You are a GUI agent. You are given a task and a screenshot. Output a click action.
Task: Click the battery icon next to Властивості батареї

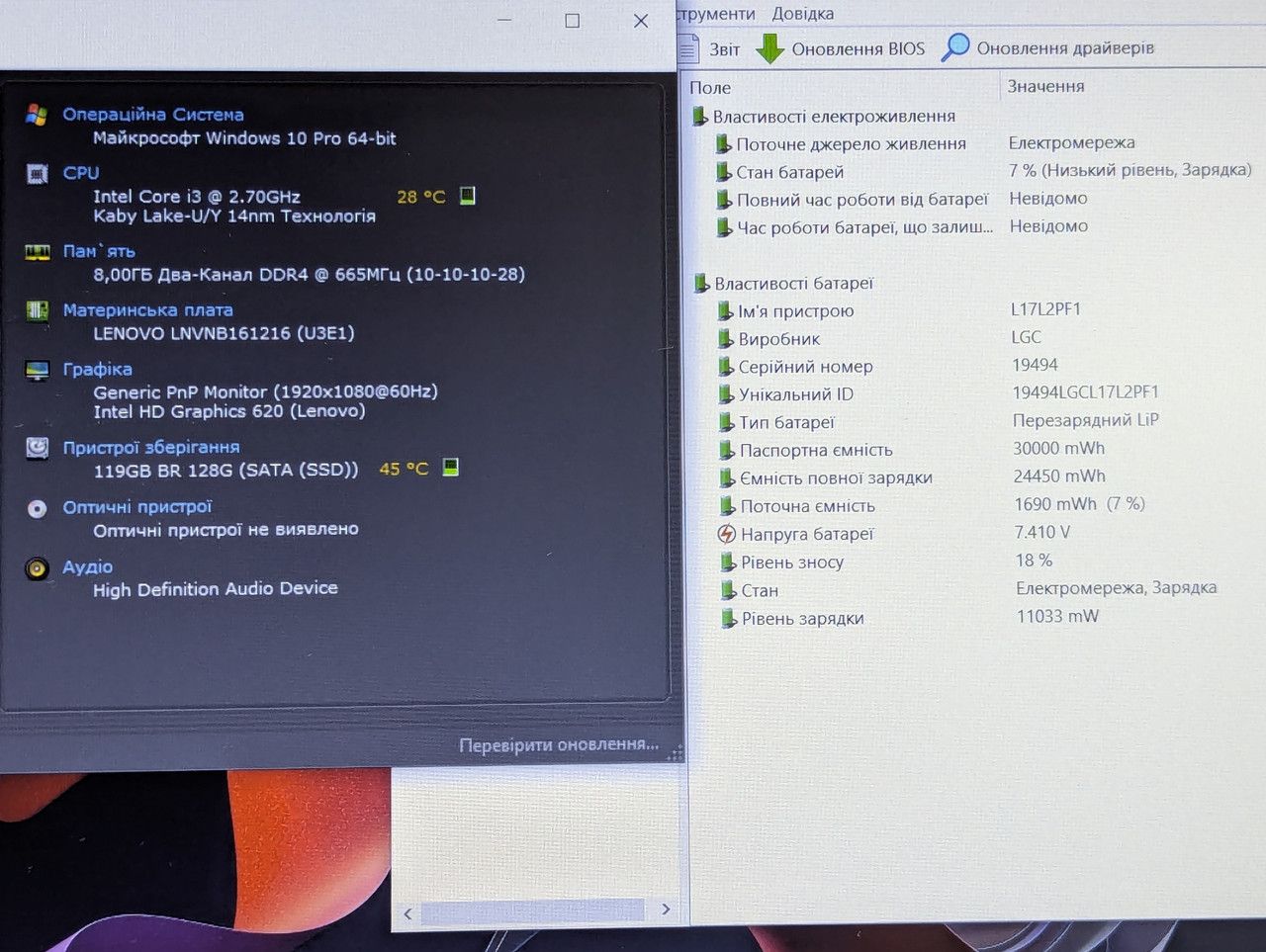[701, 284]
